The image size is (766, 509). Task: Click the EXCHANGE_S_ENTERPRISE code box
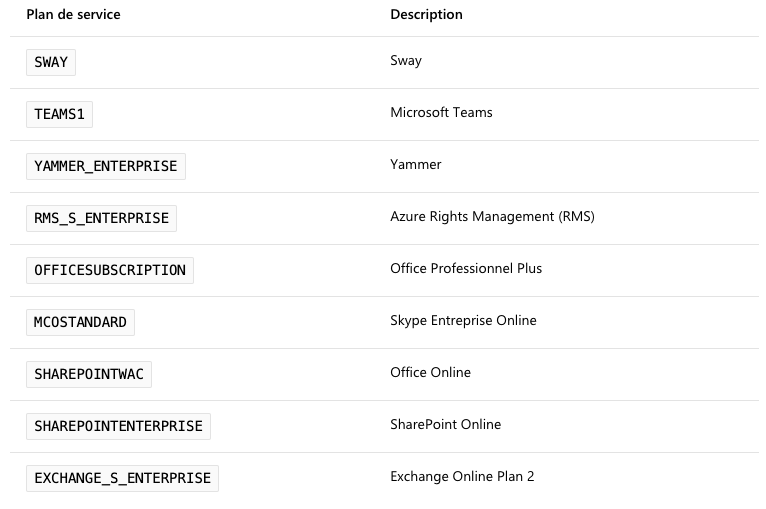(x=122, y=478)
